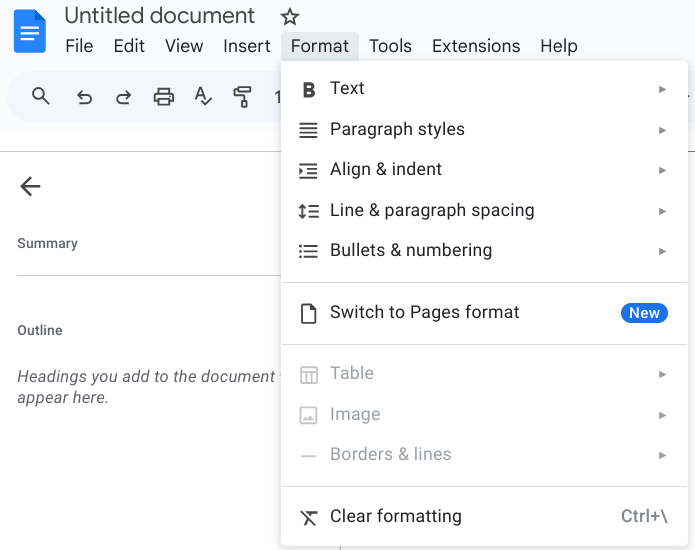Viewport: 695px width, 550px height.
Task: Click the Undo arrow icon
Action: pyautogui.click(x=85, y=97)
